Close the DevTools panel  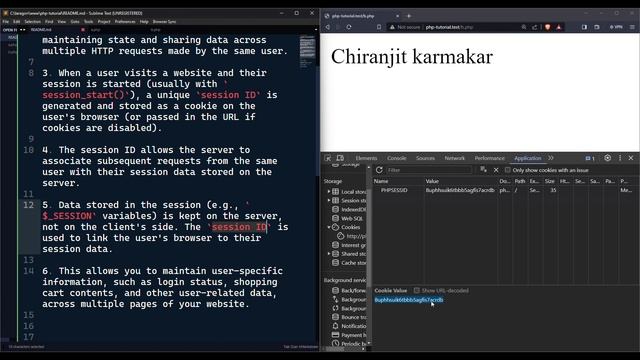631,158
